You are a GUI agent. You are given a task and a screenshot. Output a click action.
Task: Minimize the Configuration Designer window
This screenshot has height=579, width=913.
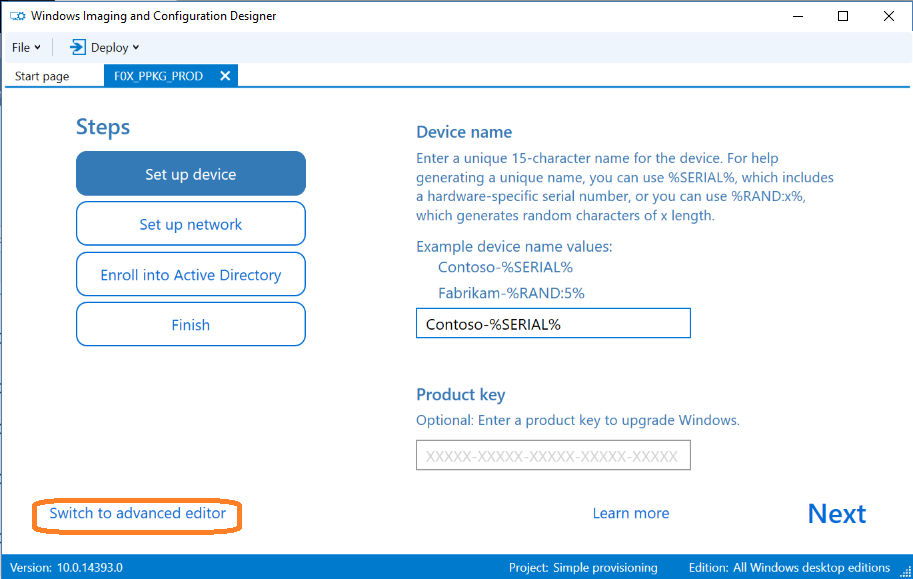(798, 16)
